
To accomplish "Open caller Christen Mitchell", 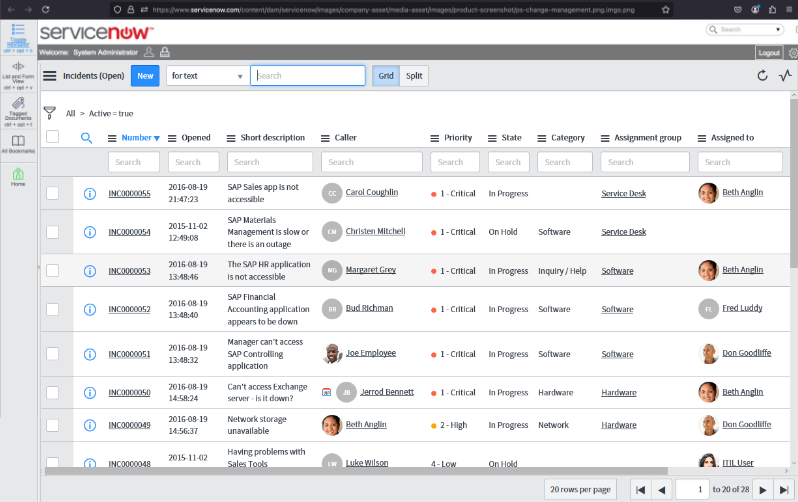I will coord(375,231).
